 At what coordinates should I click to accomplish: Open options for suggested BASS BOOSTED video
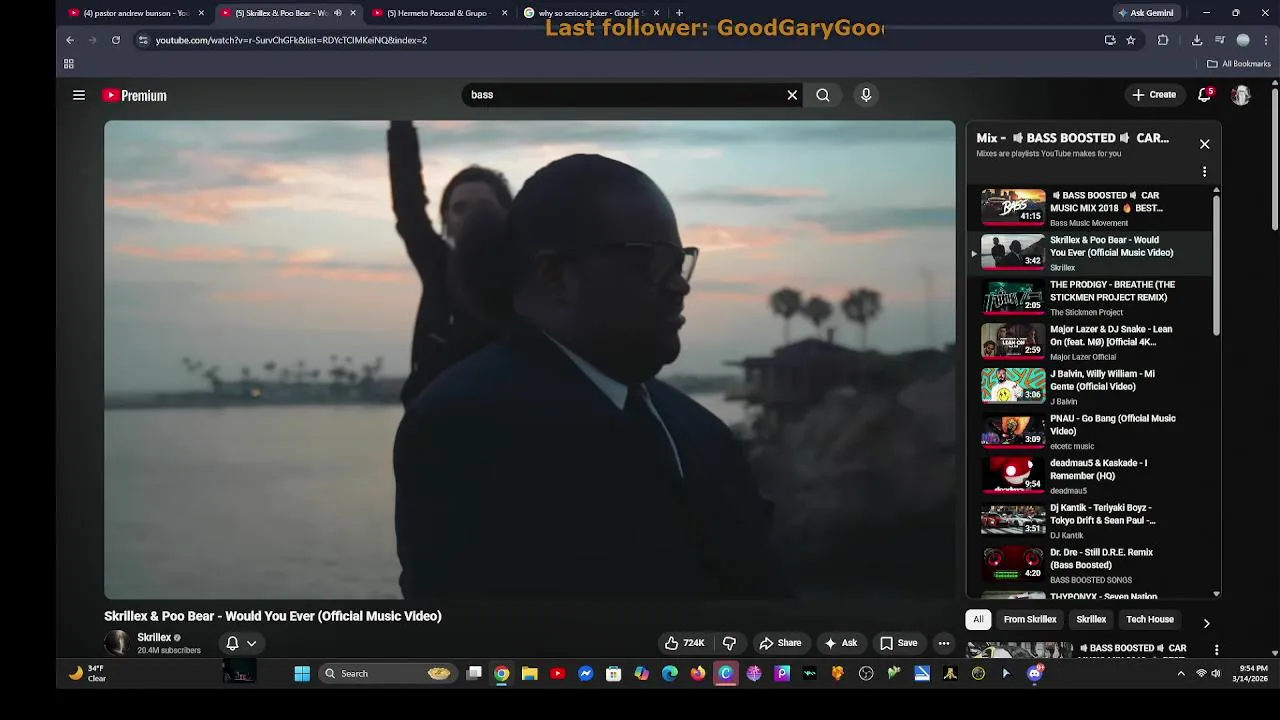1216,649
